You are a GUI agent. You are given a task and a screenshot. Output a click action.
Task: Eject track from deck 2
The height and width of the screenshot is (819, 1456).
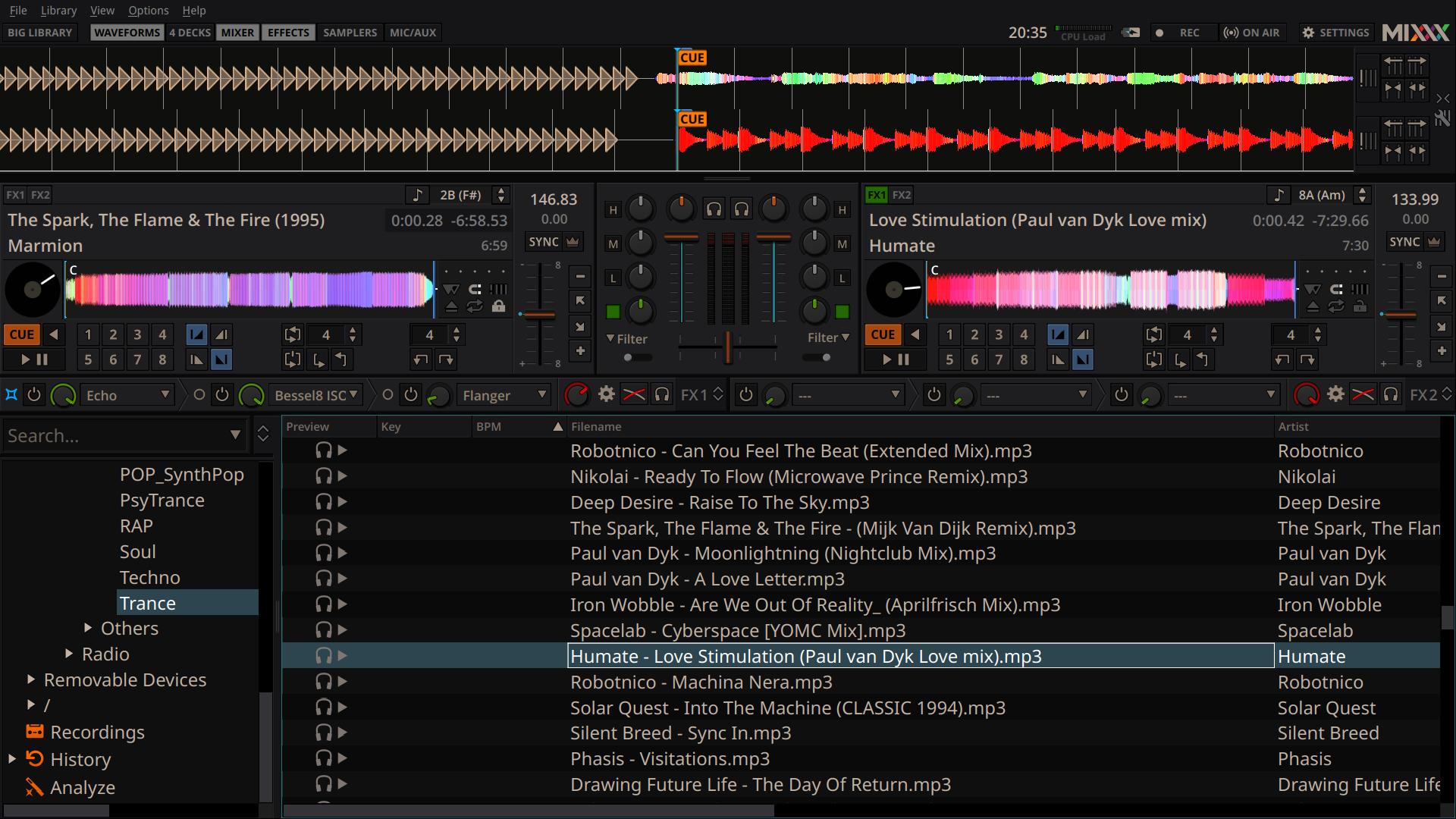[x=1313, y=306]
